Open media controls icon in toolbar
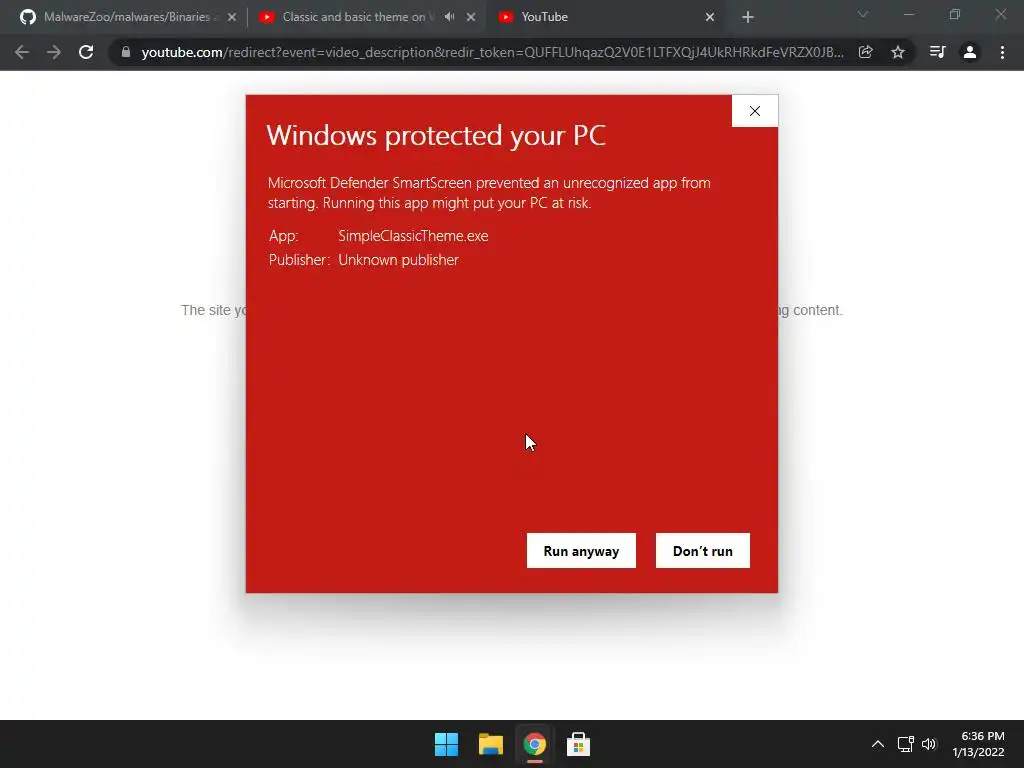The width and height of the screenshot is (1024, 768). (937, 52)
